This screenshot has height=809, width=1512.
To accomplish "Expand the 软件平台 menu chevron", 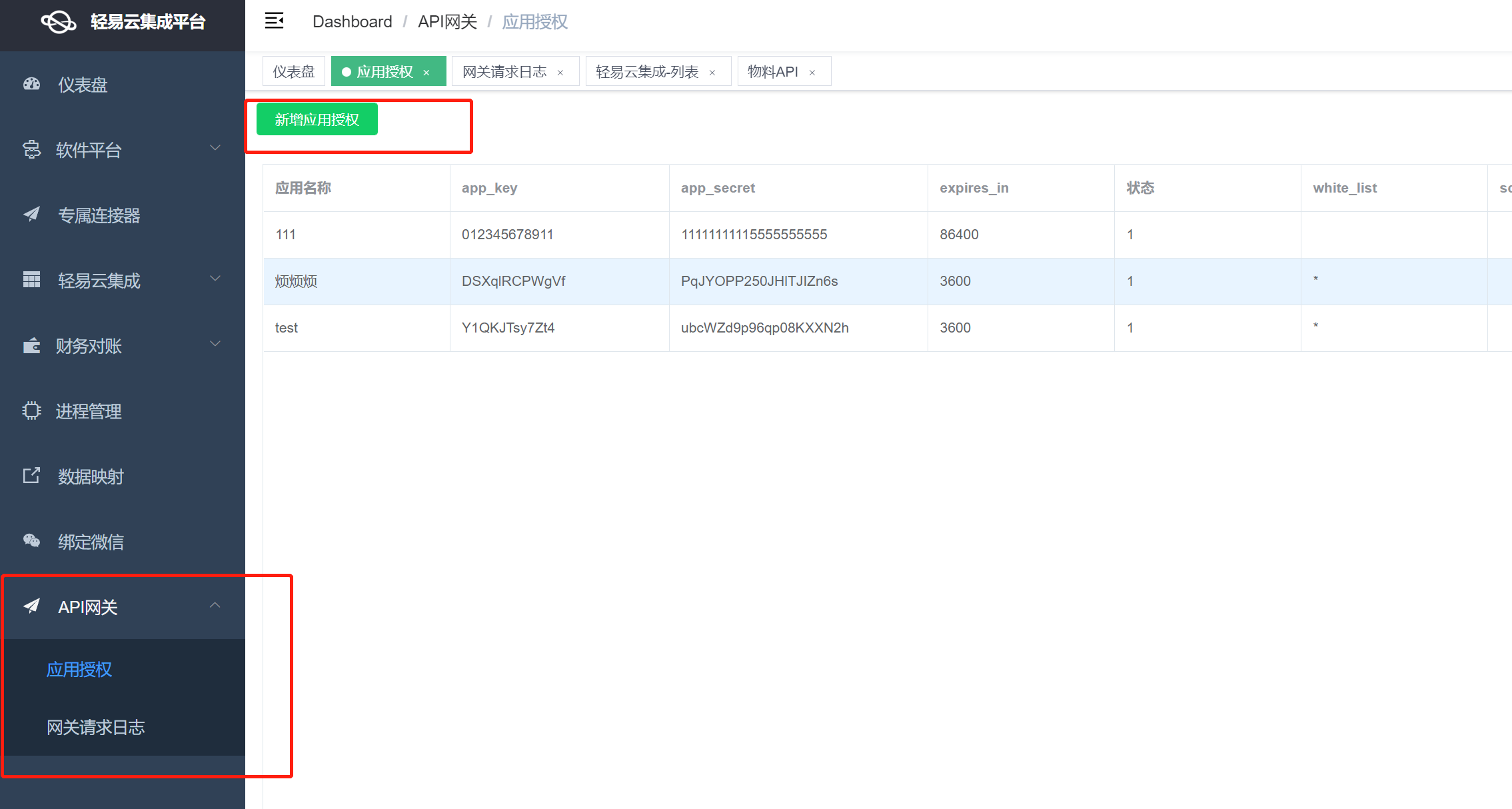I will tap(215, 148).
